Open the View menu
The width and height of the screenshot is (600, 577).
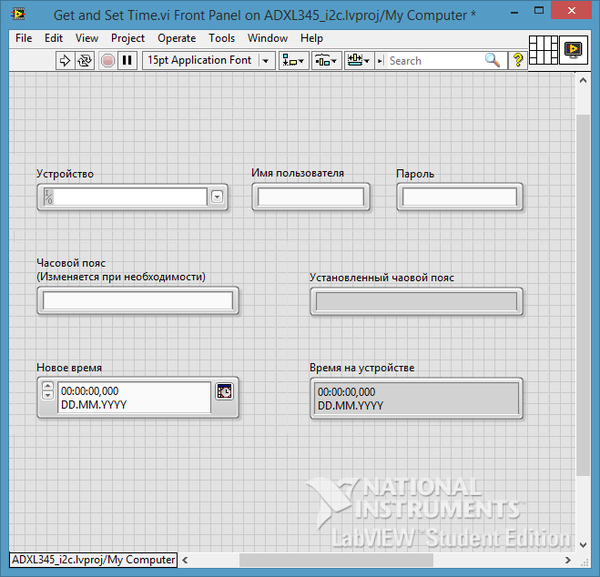[x=87, y=38]
